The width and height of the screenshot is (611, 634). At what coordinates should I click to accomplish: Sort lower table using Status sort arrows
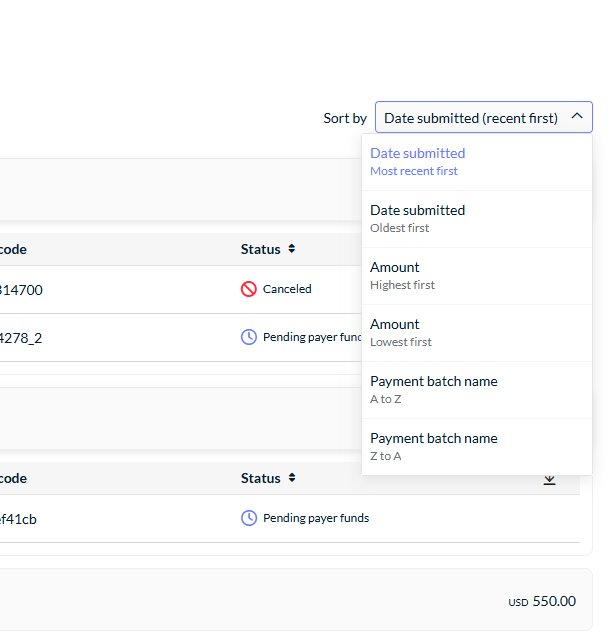tap(292, 478)
